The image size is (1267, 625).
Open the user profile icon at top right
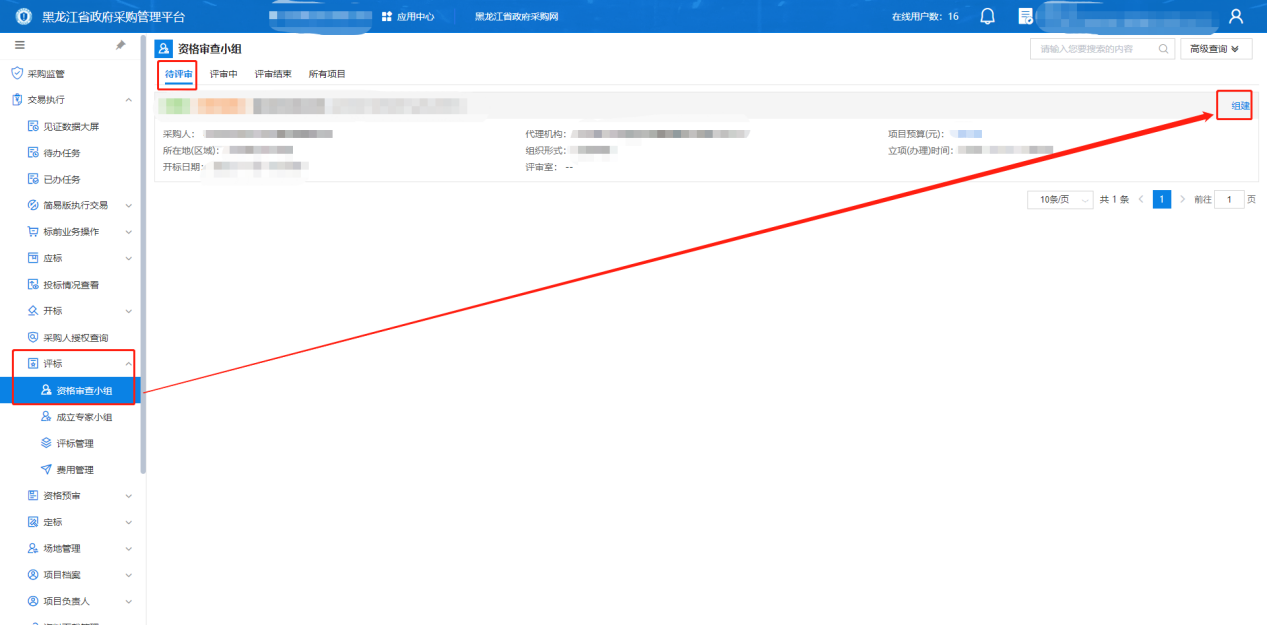[x=1236, y=16]
